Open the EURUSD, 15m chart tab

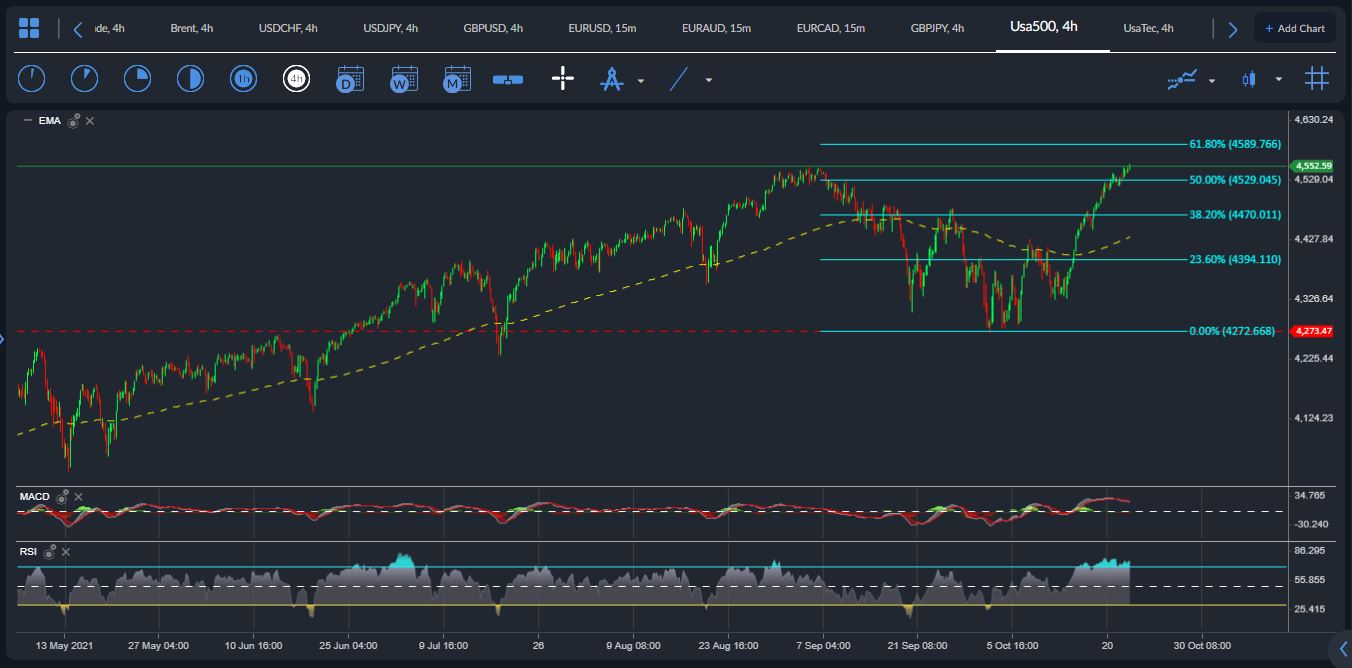603,28
